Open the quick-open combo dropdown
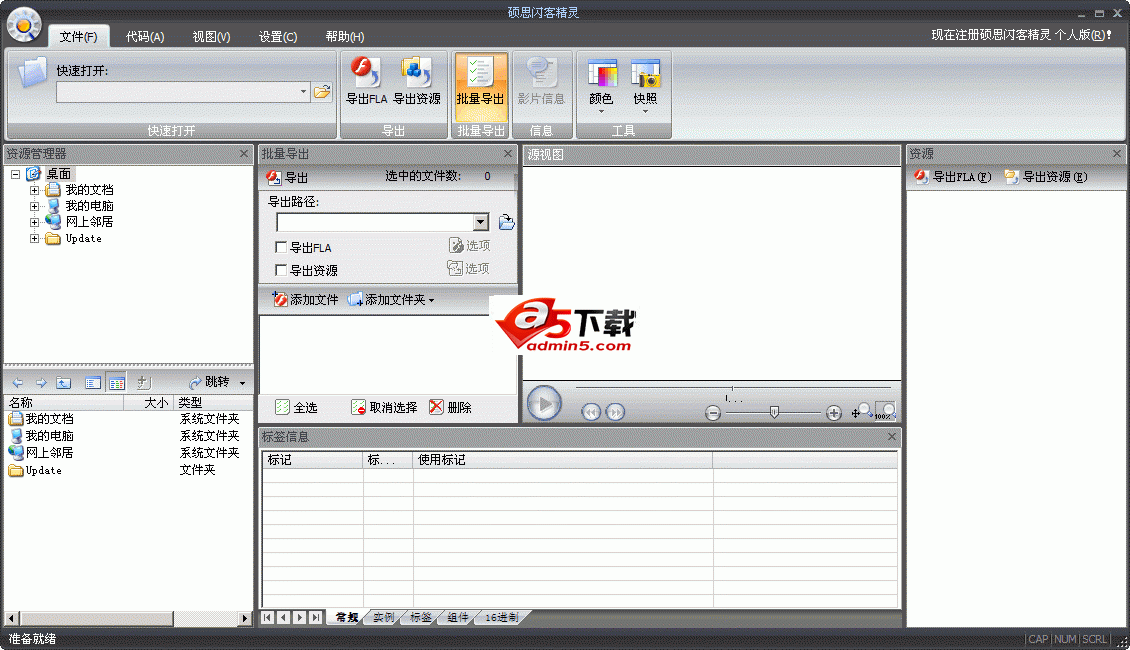 click(x=303, y=92)
